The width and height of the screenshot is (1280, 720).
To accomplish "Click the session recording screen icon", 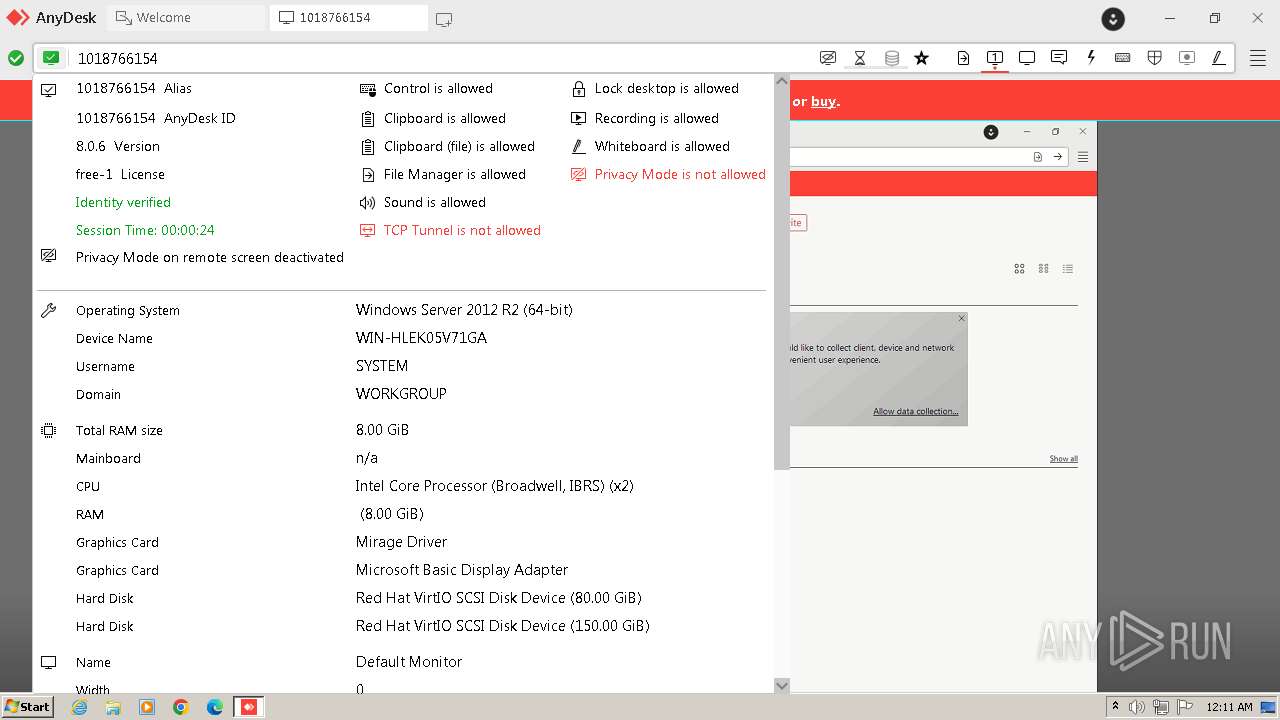I will click(x=1187, y=58).
